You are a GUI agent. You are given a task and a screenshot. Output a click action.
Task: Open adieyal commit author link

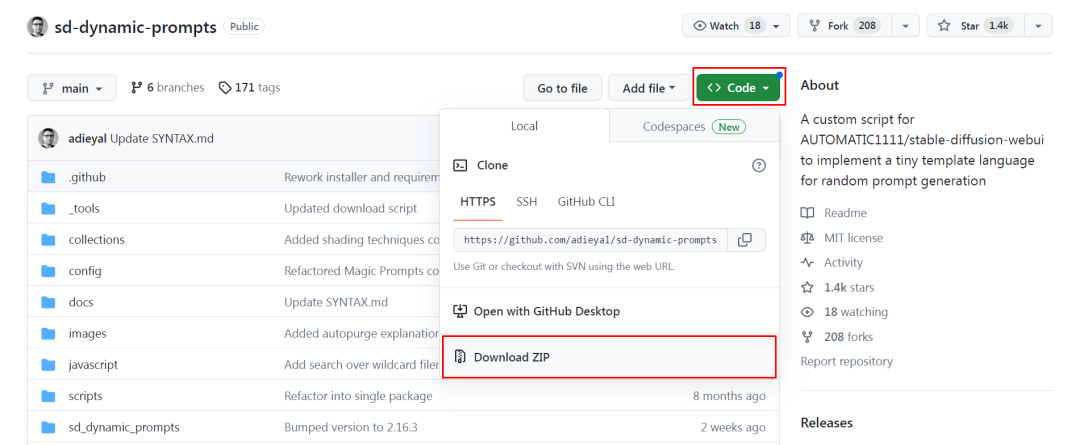(87, 138)
